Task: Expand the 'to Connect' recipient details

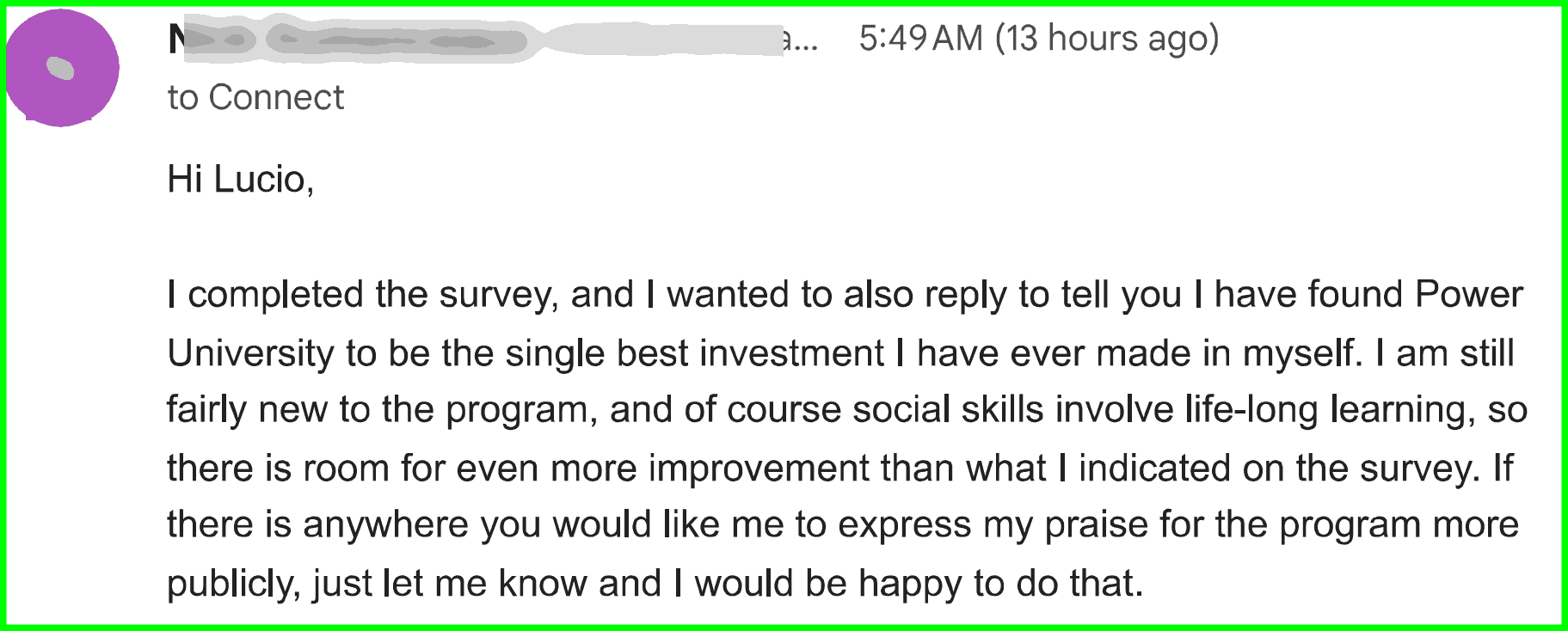Action: point(255,97)
